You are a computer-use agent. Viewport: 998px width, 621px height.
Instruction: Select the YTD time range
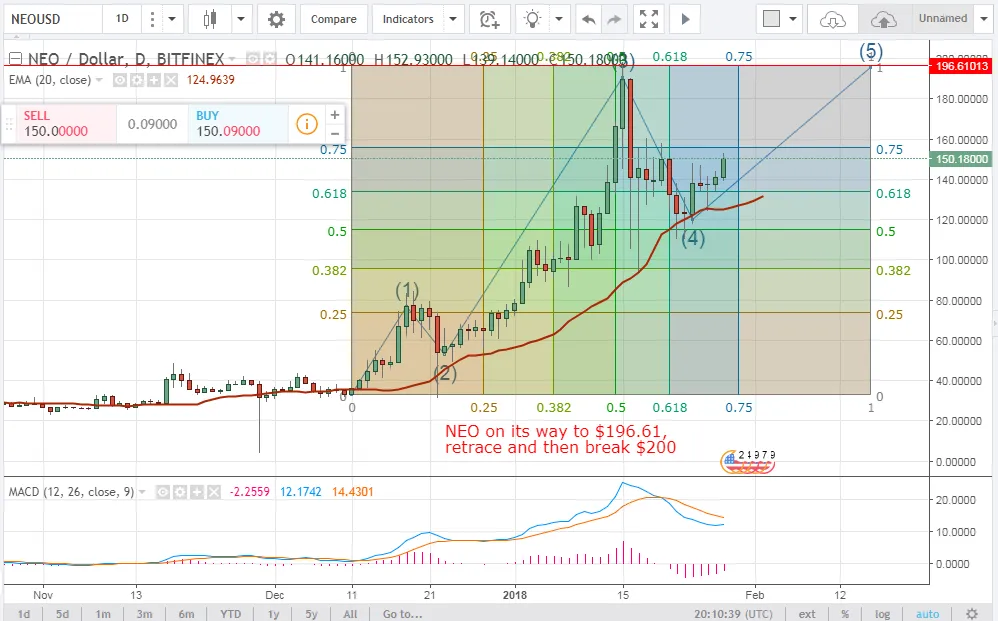pyautogui.click(x=230, y=614)
